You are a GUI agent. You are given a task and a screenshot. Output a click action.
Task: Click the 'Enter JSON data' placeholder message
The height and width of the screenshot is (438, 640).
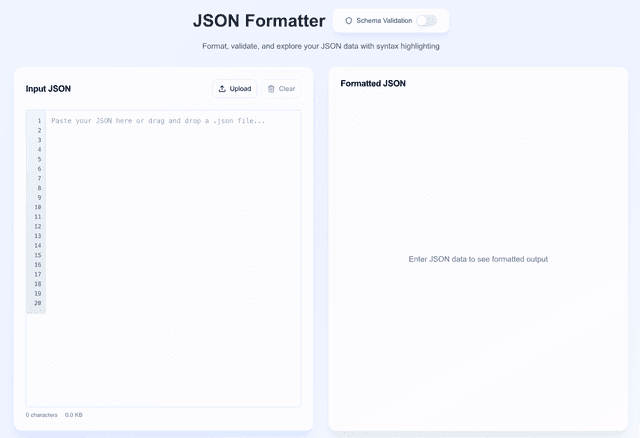coord(478,259)
